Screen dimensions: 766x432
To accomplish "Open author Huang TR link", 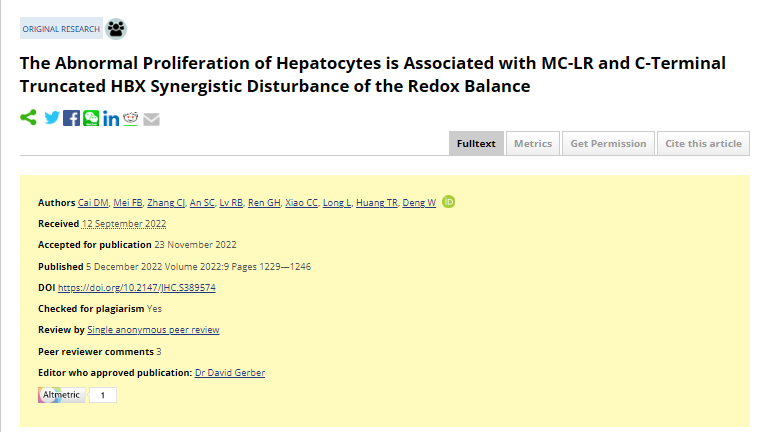I will [x=377, y=203].
